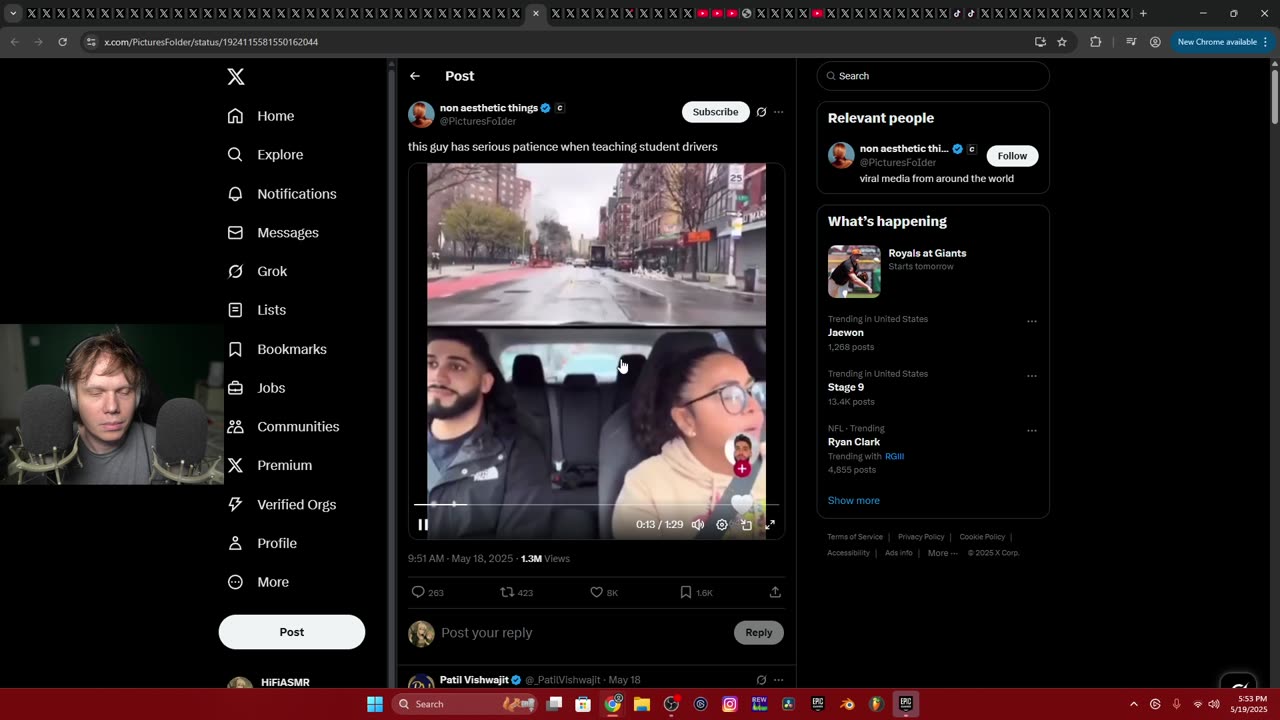Open more options for Jaewon trend

[x=1032, y=322]
